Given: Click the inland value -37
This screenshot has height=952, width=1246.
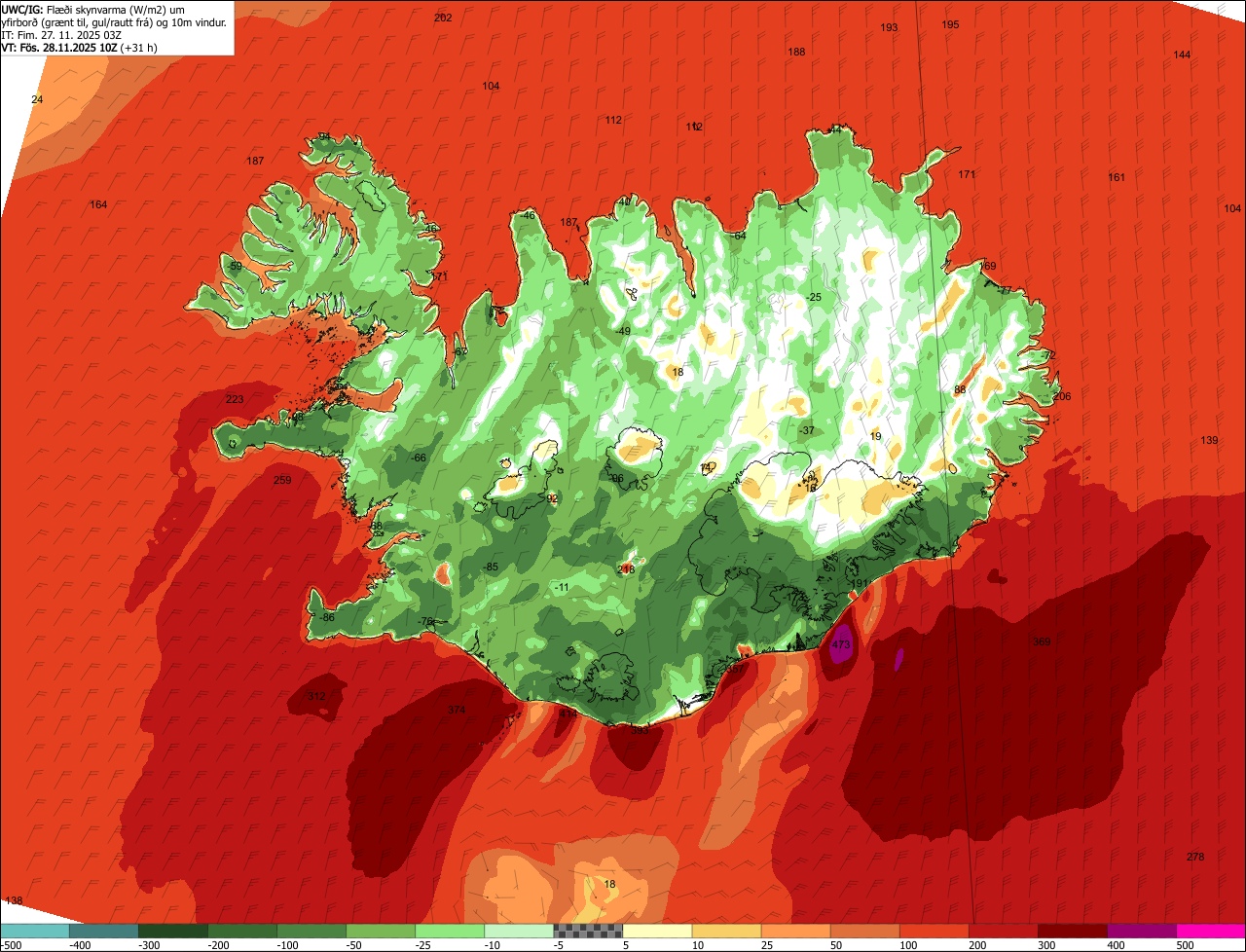Looking at the screenshot, I should [806, 430].
